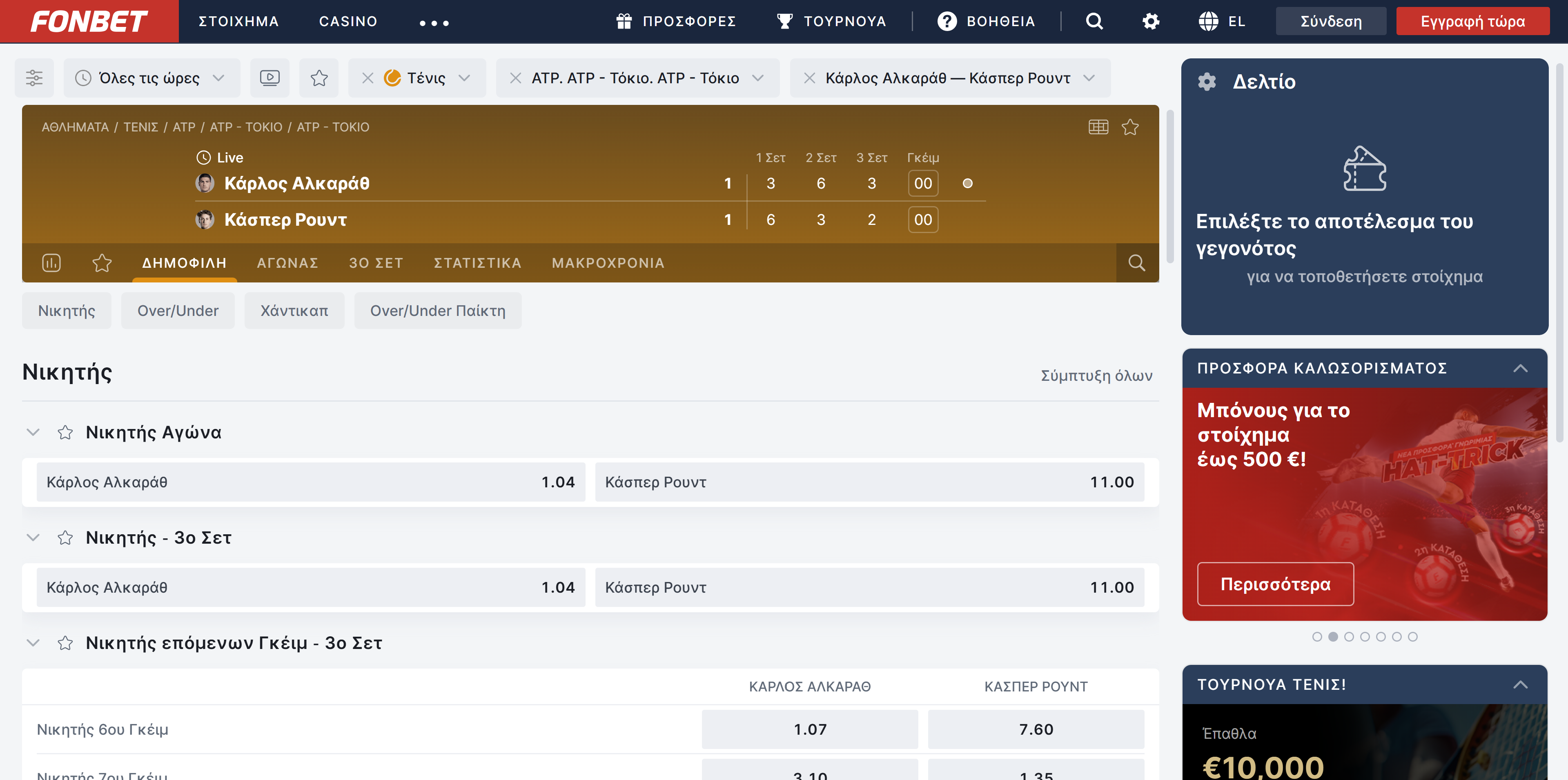This screenshot has height=780, width=1568.
Task: Open the header search magnifier
Action: coord(1094,21)
